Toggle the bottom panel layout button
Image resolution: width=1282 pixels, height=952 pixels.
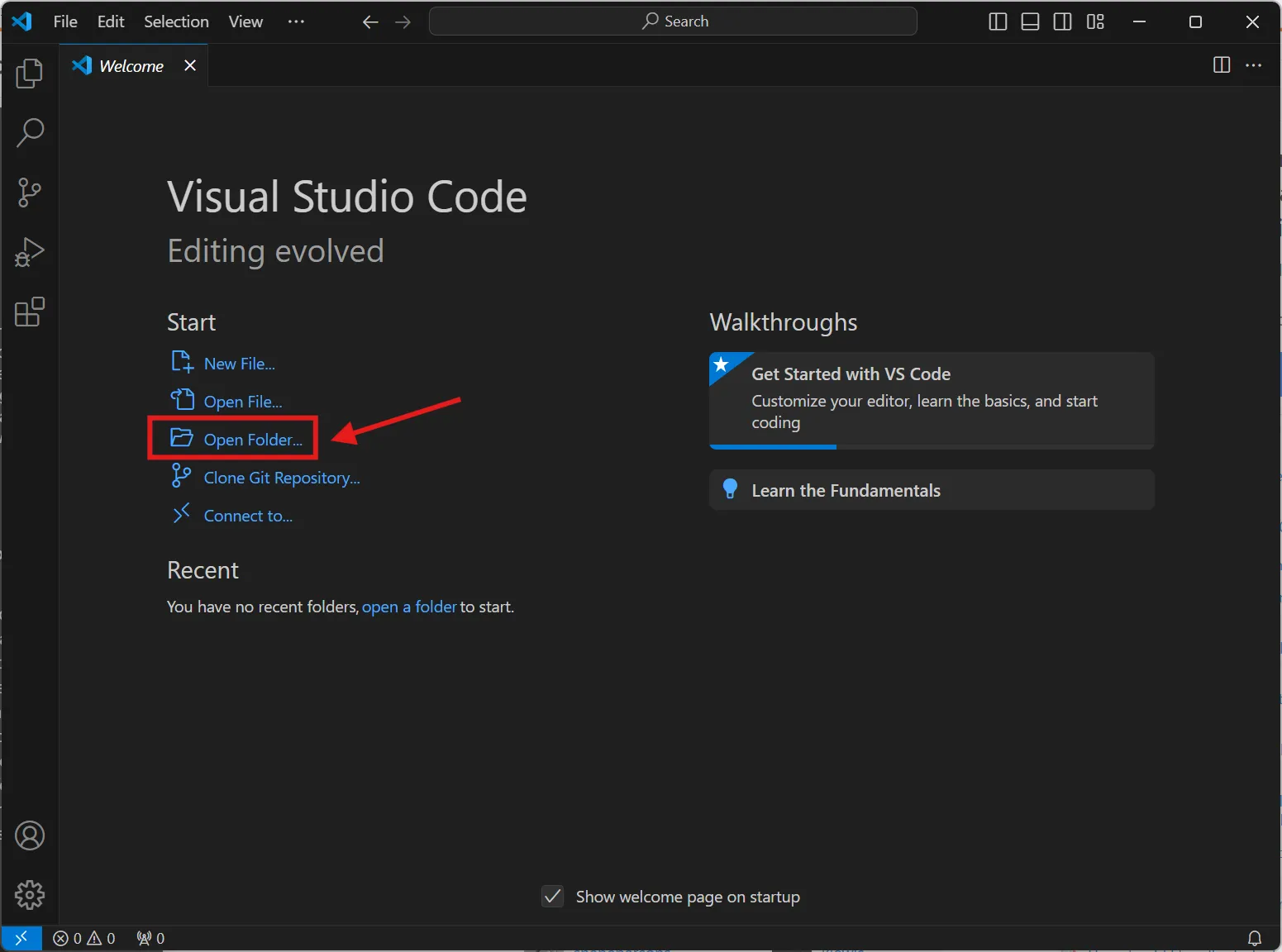point(1030,21)
